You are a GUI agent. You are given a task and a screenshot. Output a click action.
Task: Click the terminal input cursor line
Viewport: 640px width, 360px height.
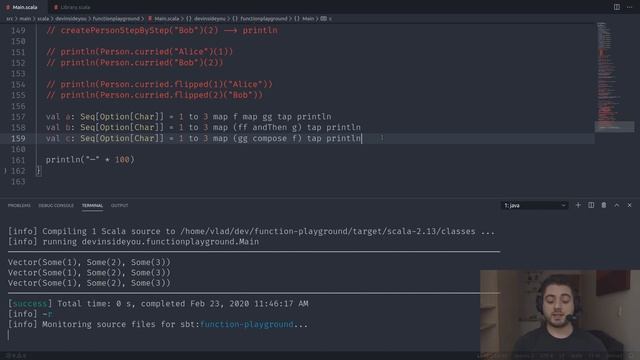coord(8,335)
